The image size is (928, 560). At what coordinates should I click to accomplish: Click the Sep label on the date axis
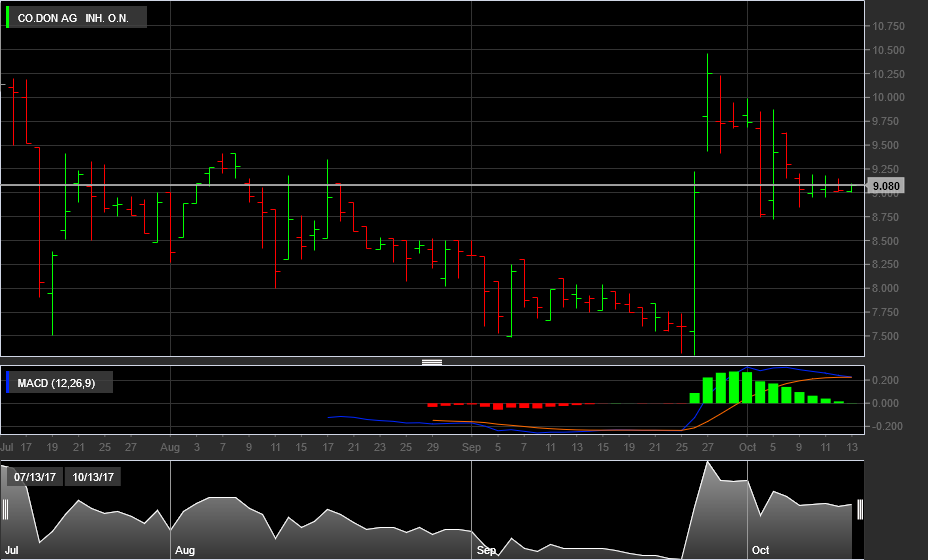click(471, 448)
